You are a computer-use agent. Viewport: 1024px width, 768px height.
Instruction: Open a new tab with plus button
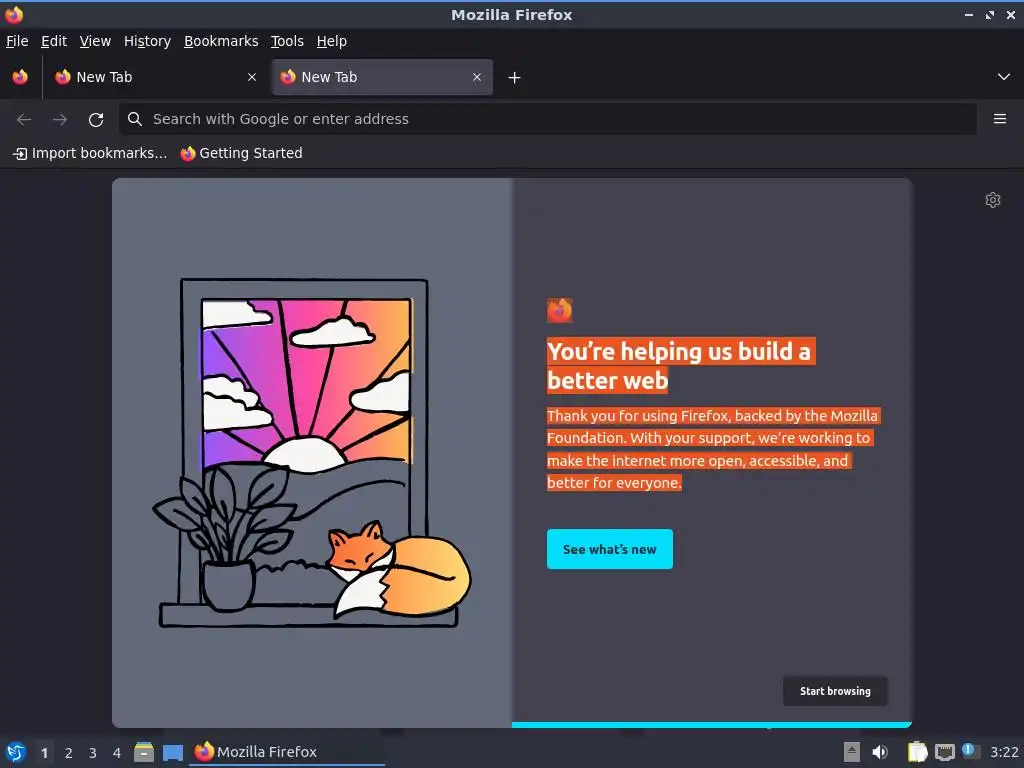point(515,78)
